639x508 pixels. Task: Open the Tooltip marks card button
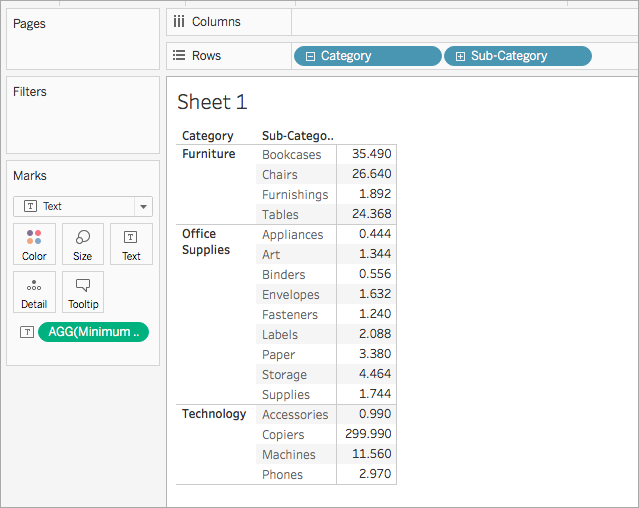(x=83, y=292)
